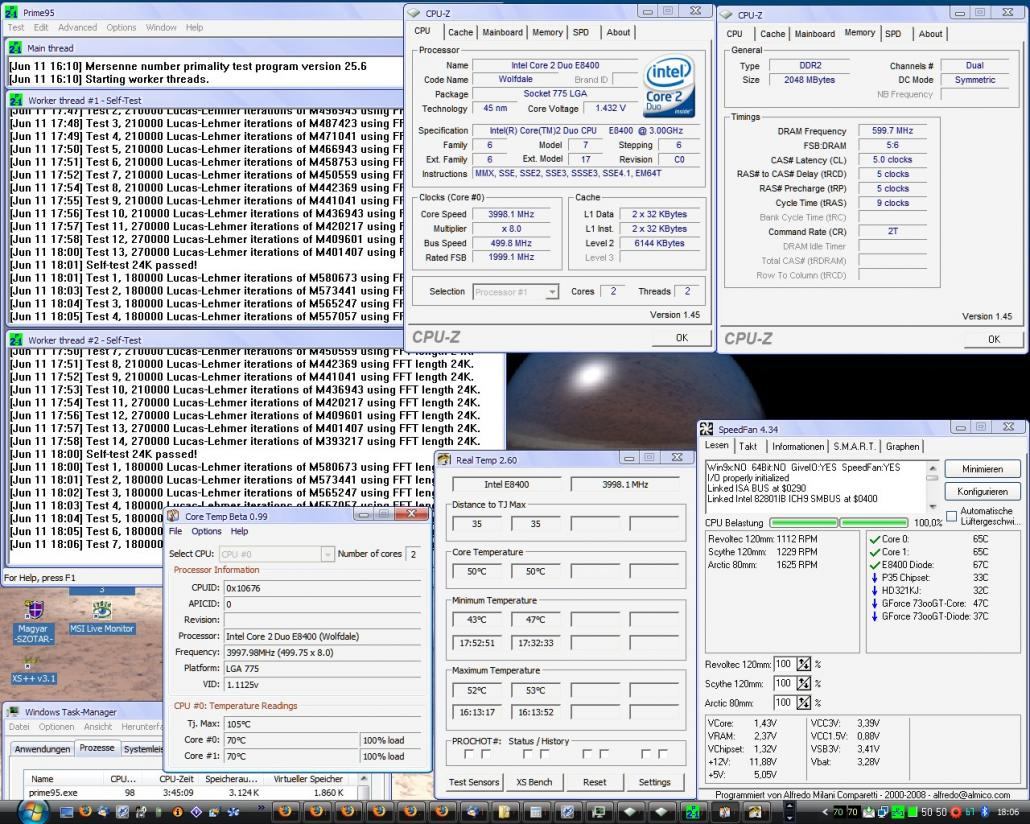Click the E8400 Diode checkmark icon
This screenshot has width=1030, height=824.
tap(874, 565)
